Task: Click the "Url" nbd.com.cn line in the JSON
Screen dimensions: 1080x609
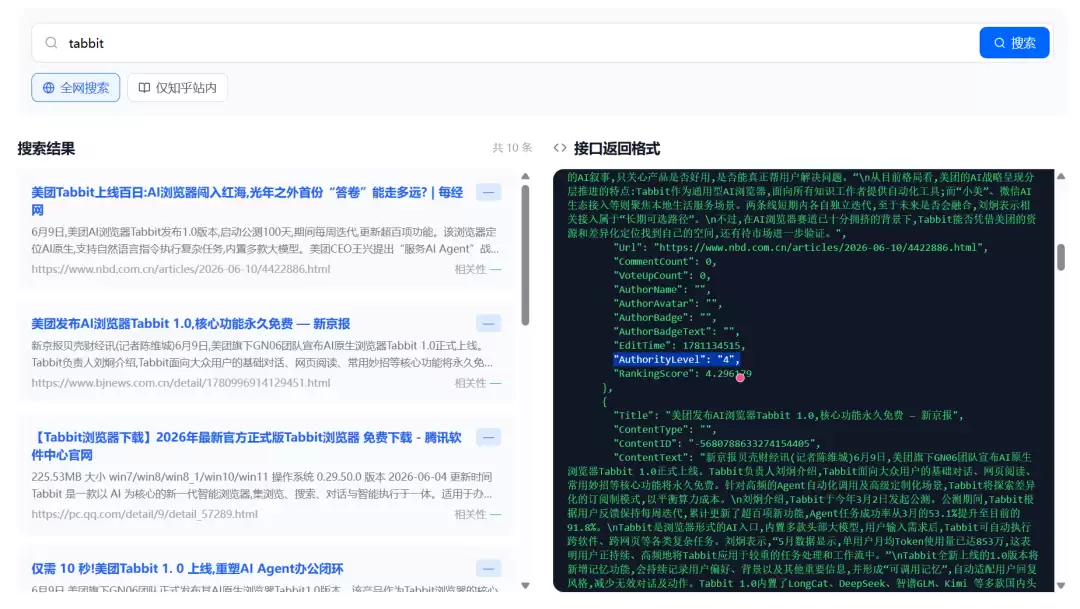Action: click(800, 247)
